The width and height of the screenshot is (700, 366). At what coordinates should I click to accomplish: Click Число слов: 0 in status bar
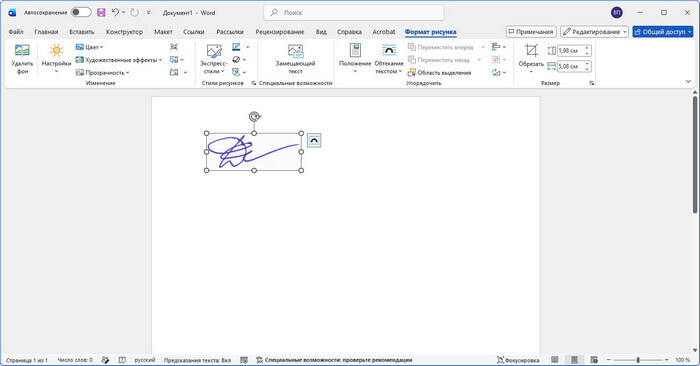[75, 360]
